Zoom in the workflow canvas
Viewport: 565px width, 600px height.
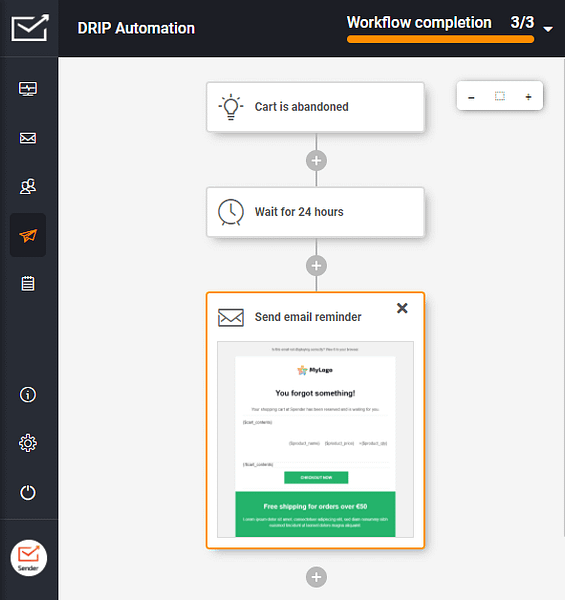(x=528, y=97)
